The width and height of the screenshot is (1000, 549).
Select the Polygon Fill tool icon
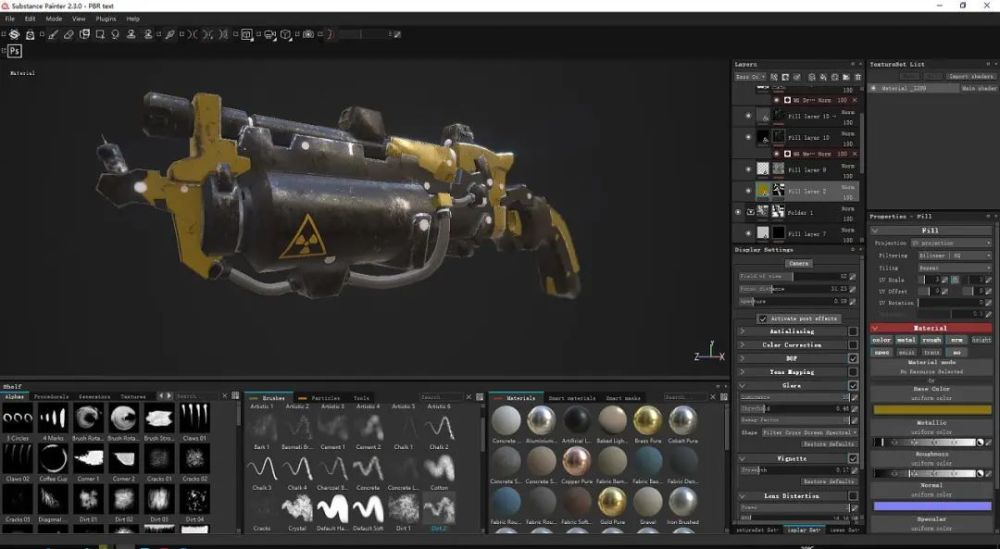click(100, 34)
